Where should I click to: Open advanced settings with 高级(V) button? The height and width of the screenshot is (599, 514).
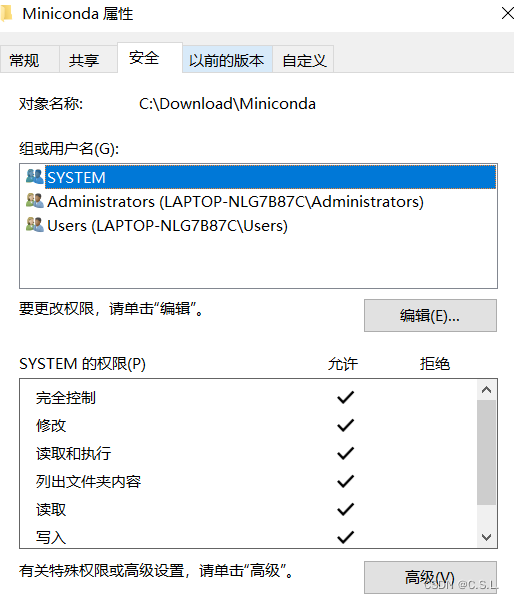point(430,577)
